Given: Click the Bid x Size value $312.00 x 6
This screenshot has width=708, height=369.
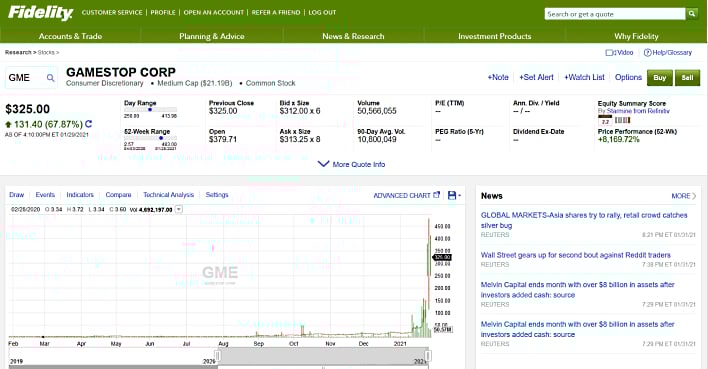Looking at the screenshot, I should tap(300, 111).
